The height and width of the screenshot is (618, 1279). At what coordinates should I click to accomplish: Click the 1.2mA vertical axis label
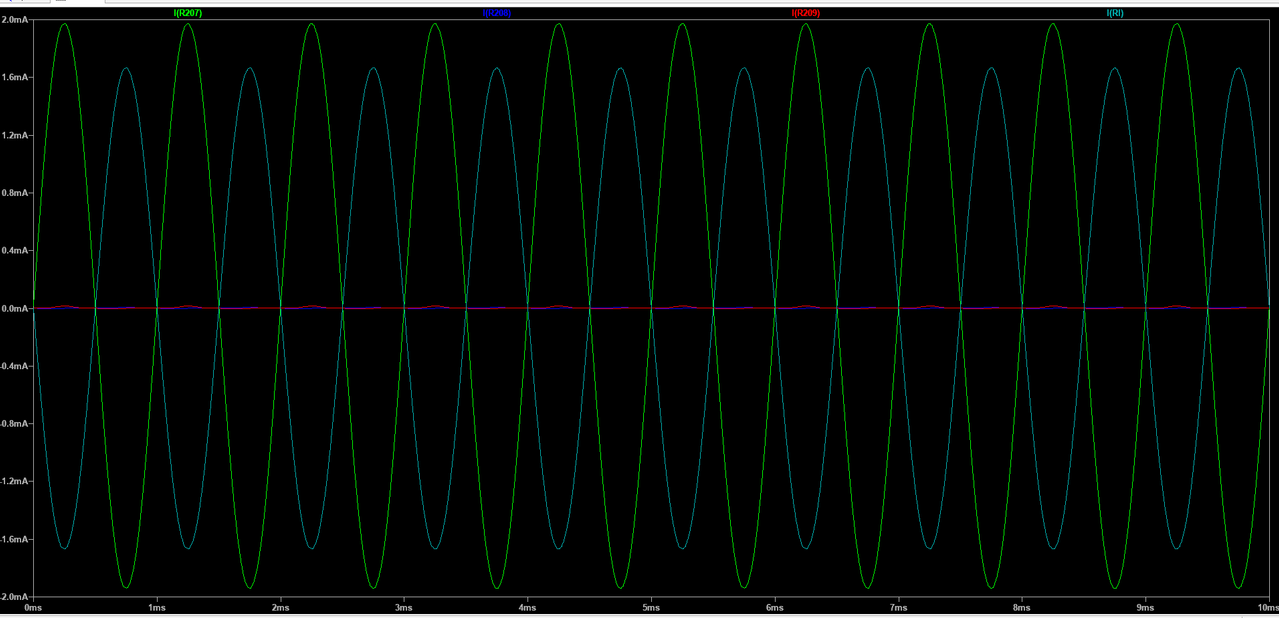(x=15, y=135)
